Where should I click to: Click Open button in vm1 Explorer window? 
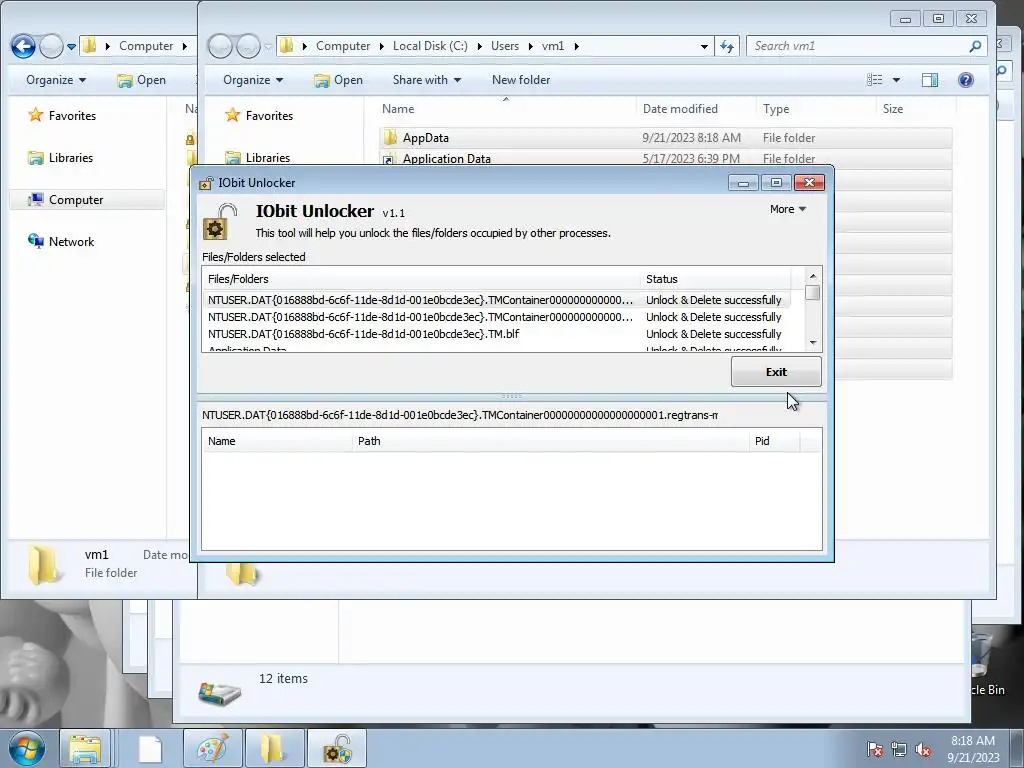339,80
